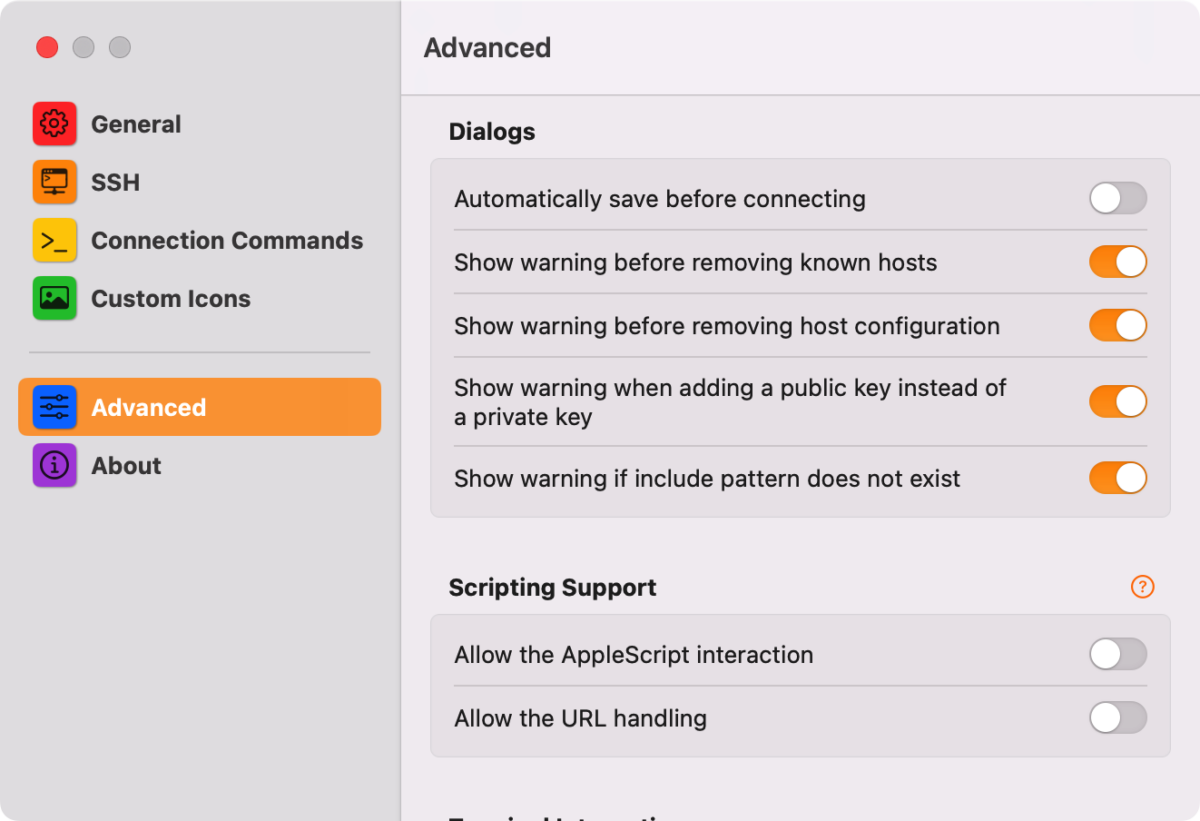The height and width of the screenshot is (821, 1200).
Task: Disable warning before removing known hosts
Action: tap(1118, 262)
